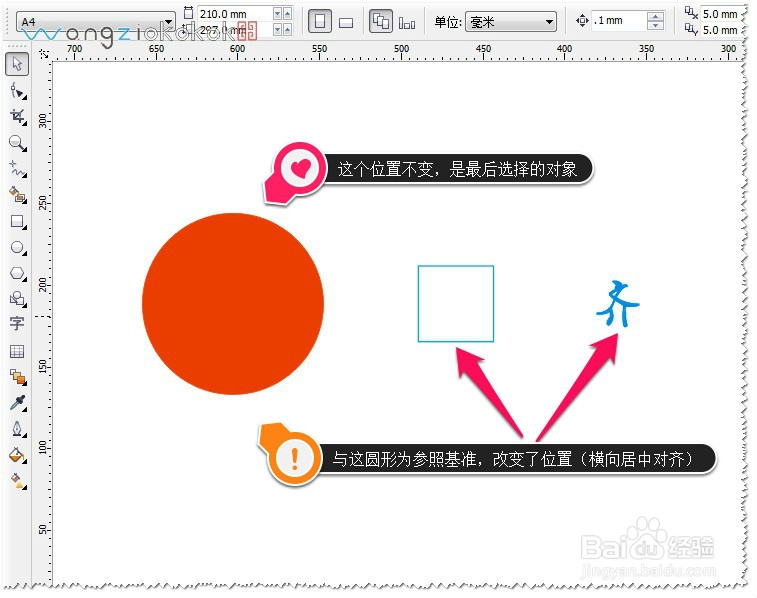Select the blue outlined square

coord(456,304)
